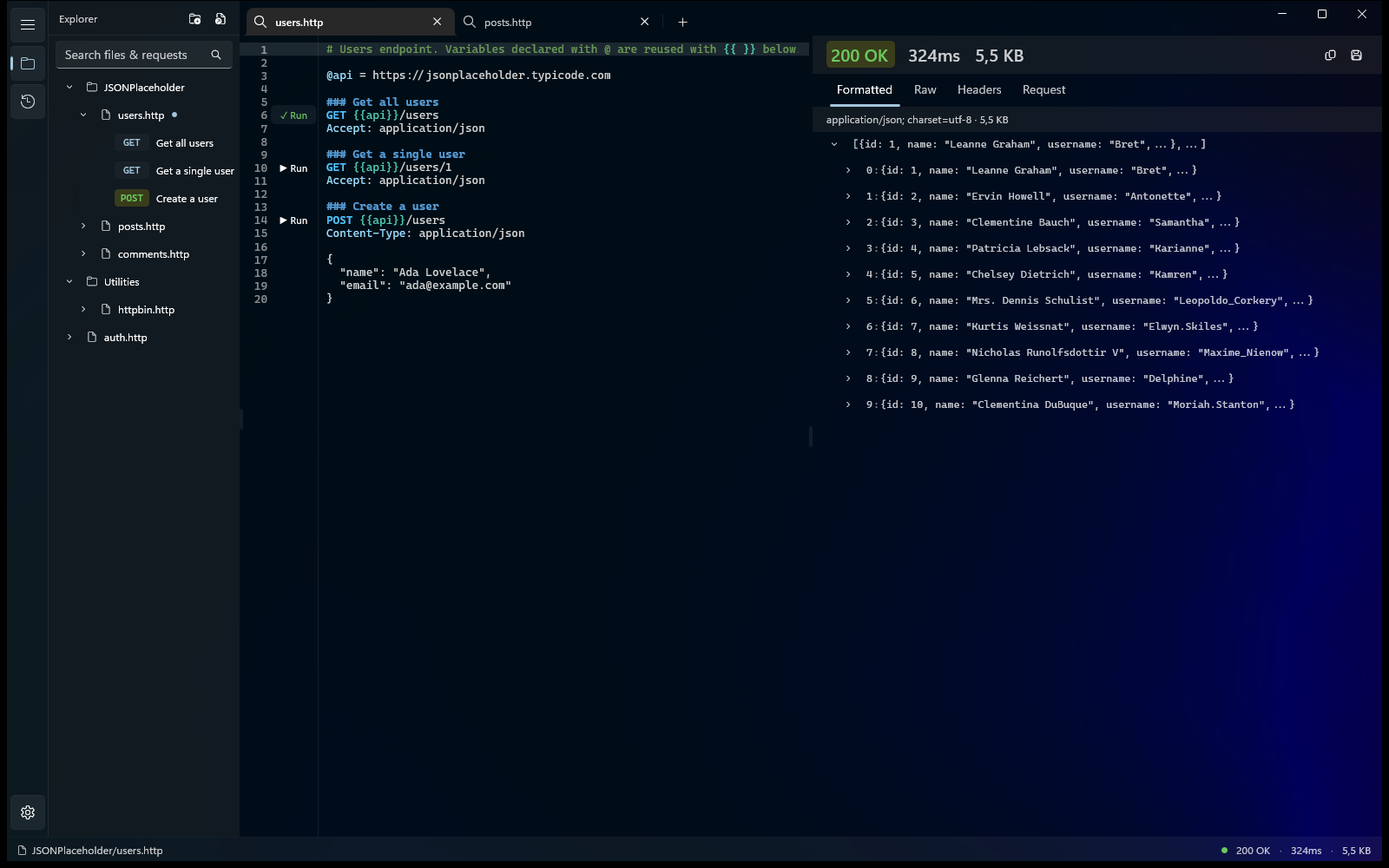Select the Headers response tab
This screenshot has width=1389, height=868.
coord(979,90)
